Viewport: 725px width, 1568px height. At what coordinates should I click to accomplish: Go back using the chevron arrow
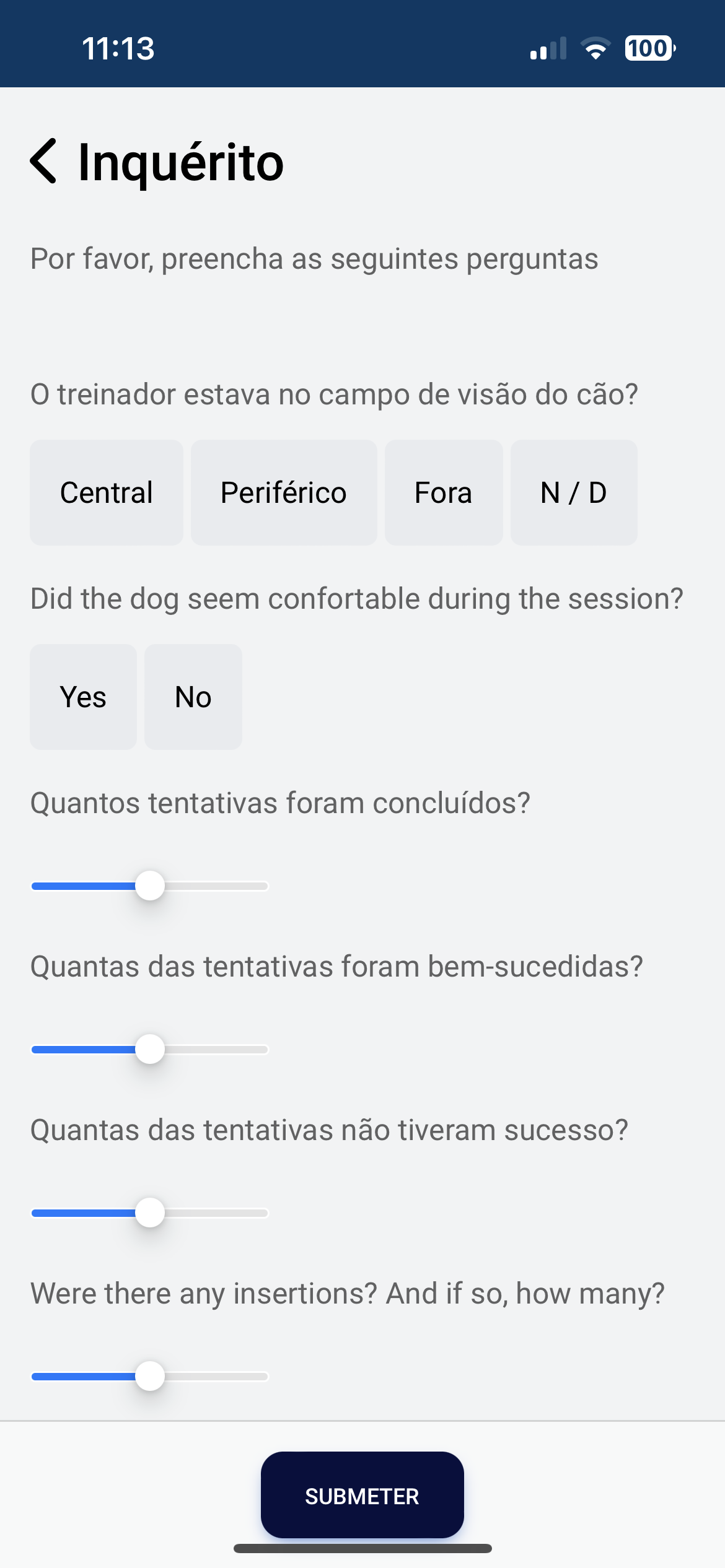pos(43,161)
